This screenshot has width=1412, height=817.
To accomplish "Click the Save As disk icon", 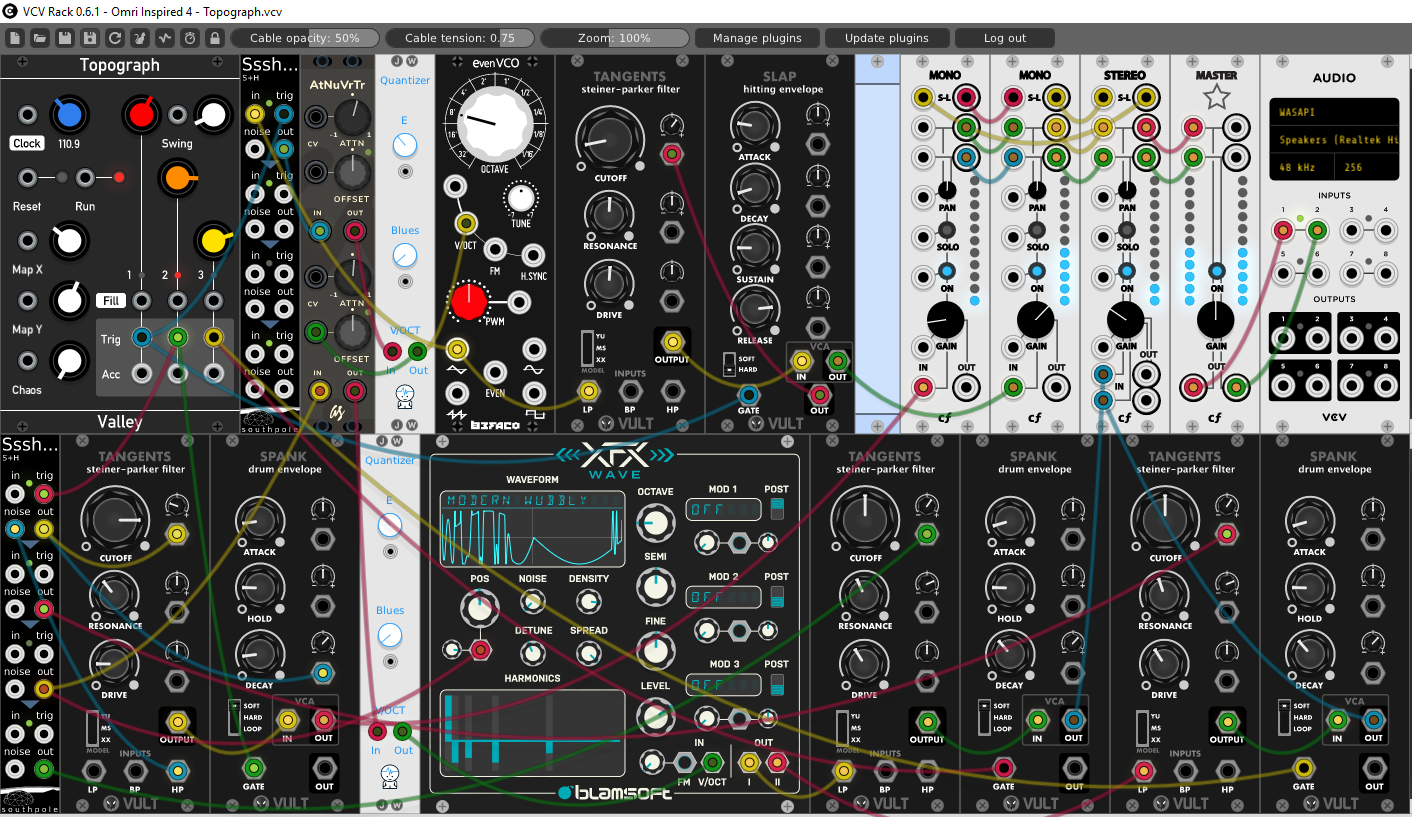I will 90,38.
